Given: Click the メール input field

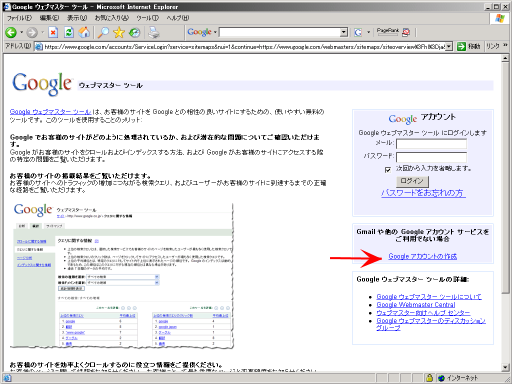Looking at the screenshot, I should point(431,144).
